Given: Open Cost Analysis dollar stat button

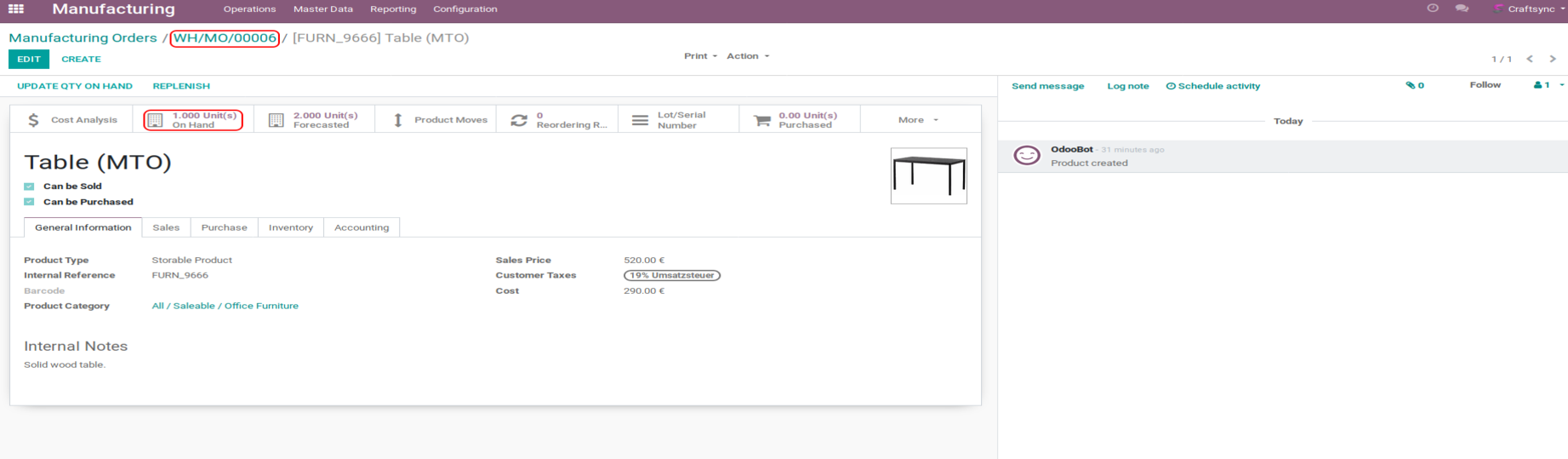Looking at the screenshot, I should coord(71,120).
